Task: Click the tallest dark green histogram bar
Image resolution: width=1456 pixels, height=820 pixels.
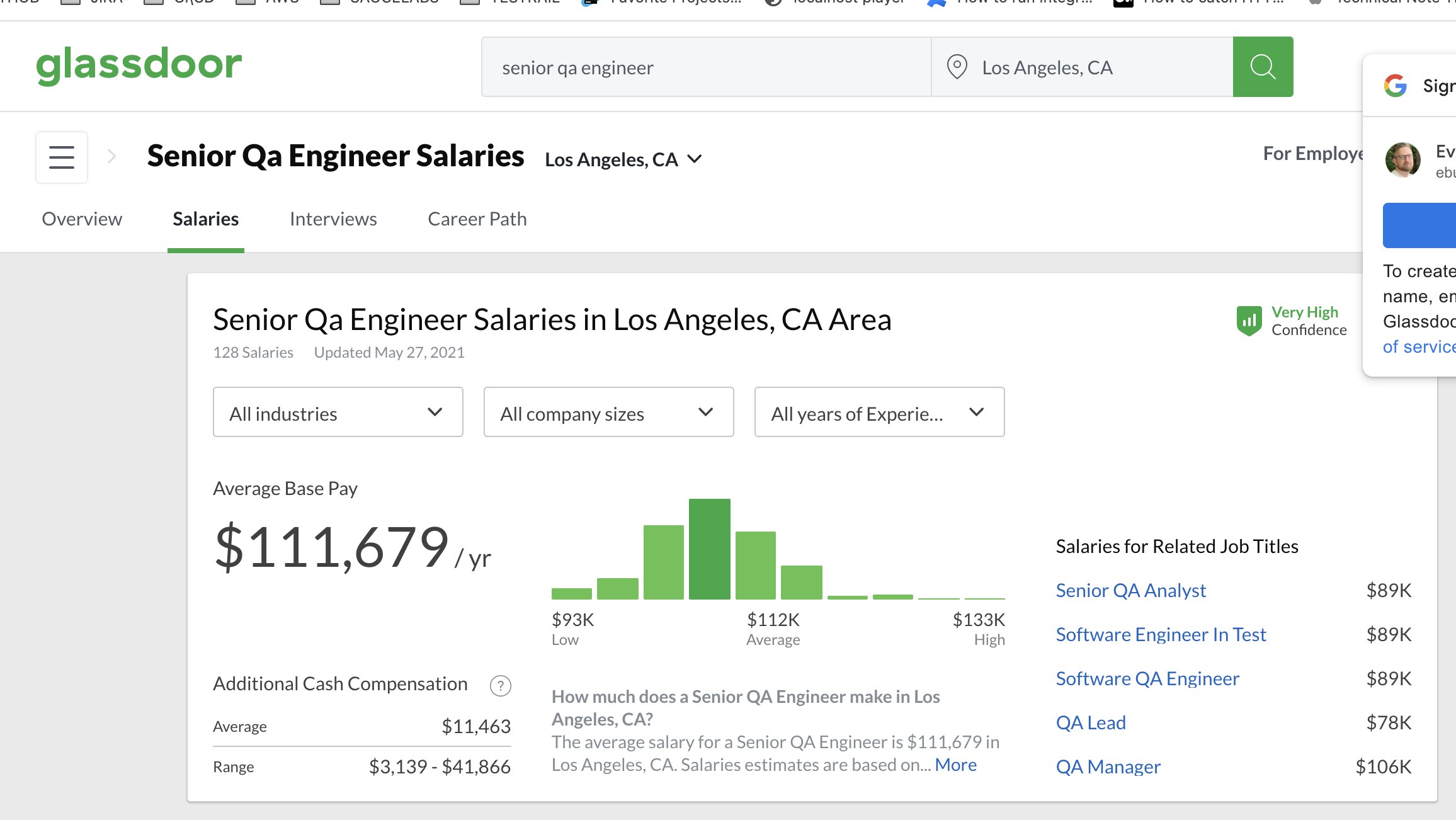Action: pos(710,549)
